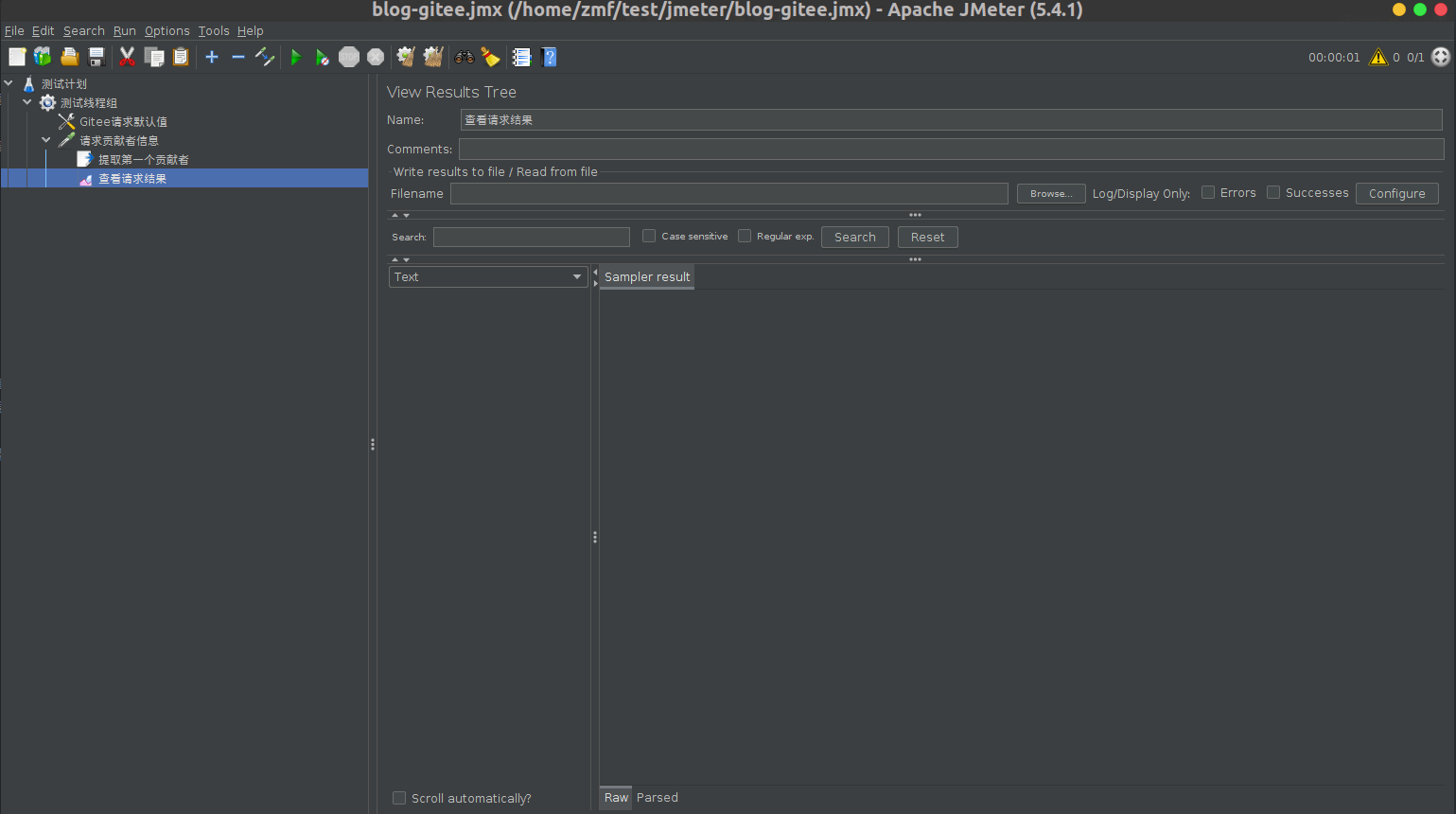Enable Successes only logging checkbox

(x=1273, y=192)
